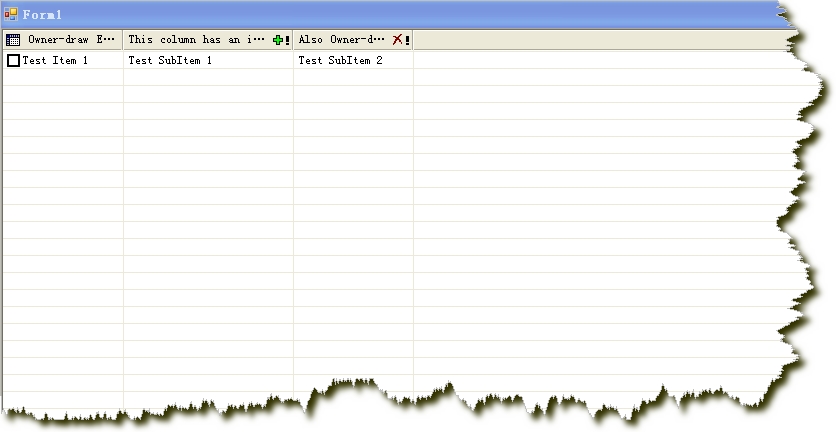Click the calendar icon in first column header
836x432 pixels.
point(13,39)
